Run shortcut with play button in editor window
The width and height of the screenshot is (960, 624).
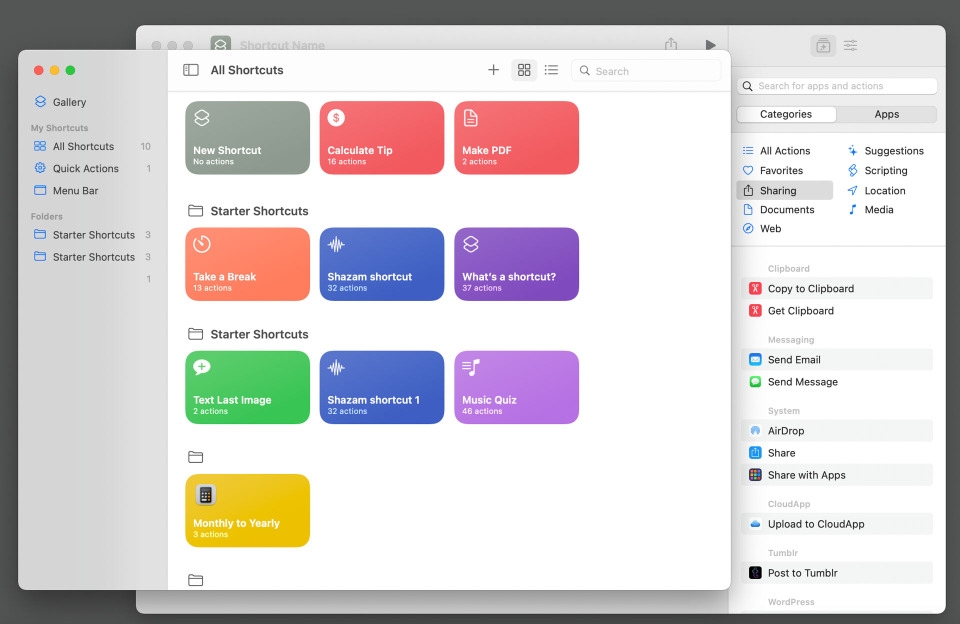coord(710,45)
